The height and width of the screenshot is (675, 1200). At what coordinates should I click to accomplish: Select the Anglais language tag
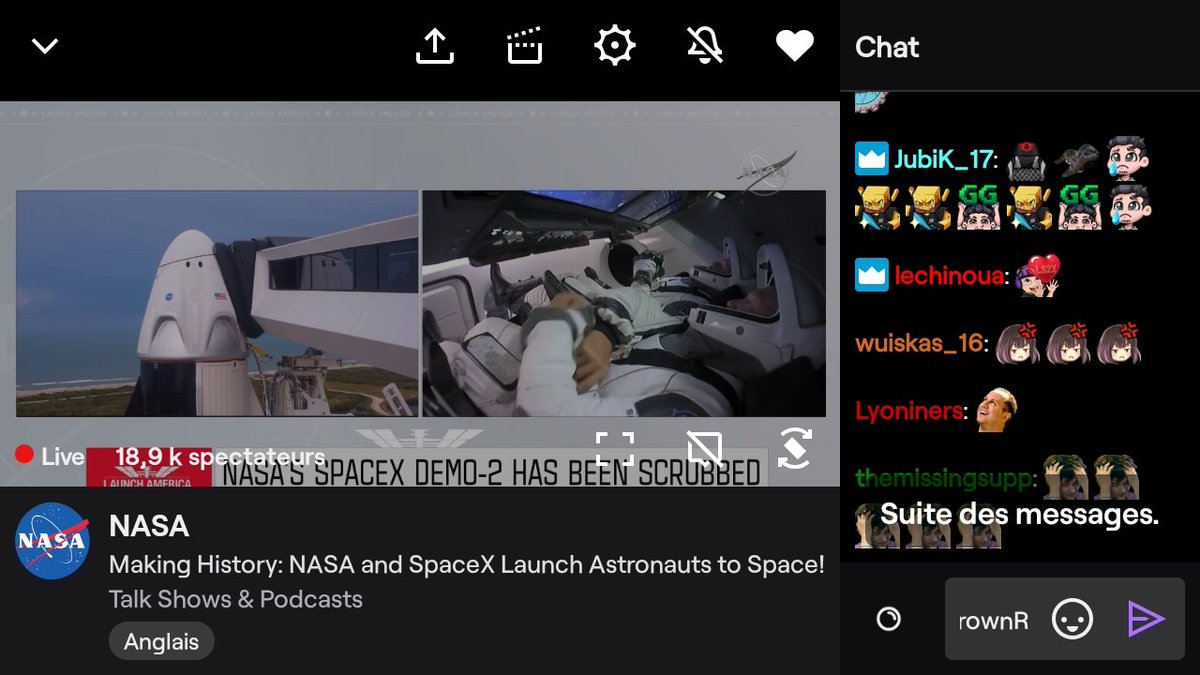(161, 642)
